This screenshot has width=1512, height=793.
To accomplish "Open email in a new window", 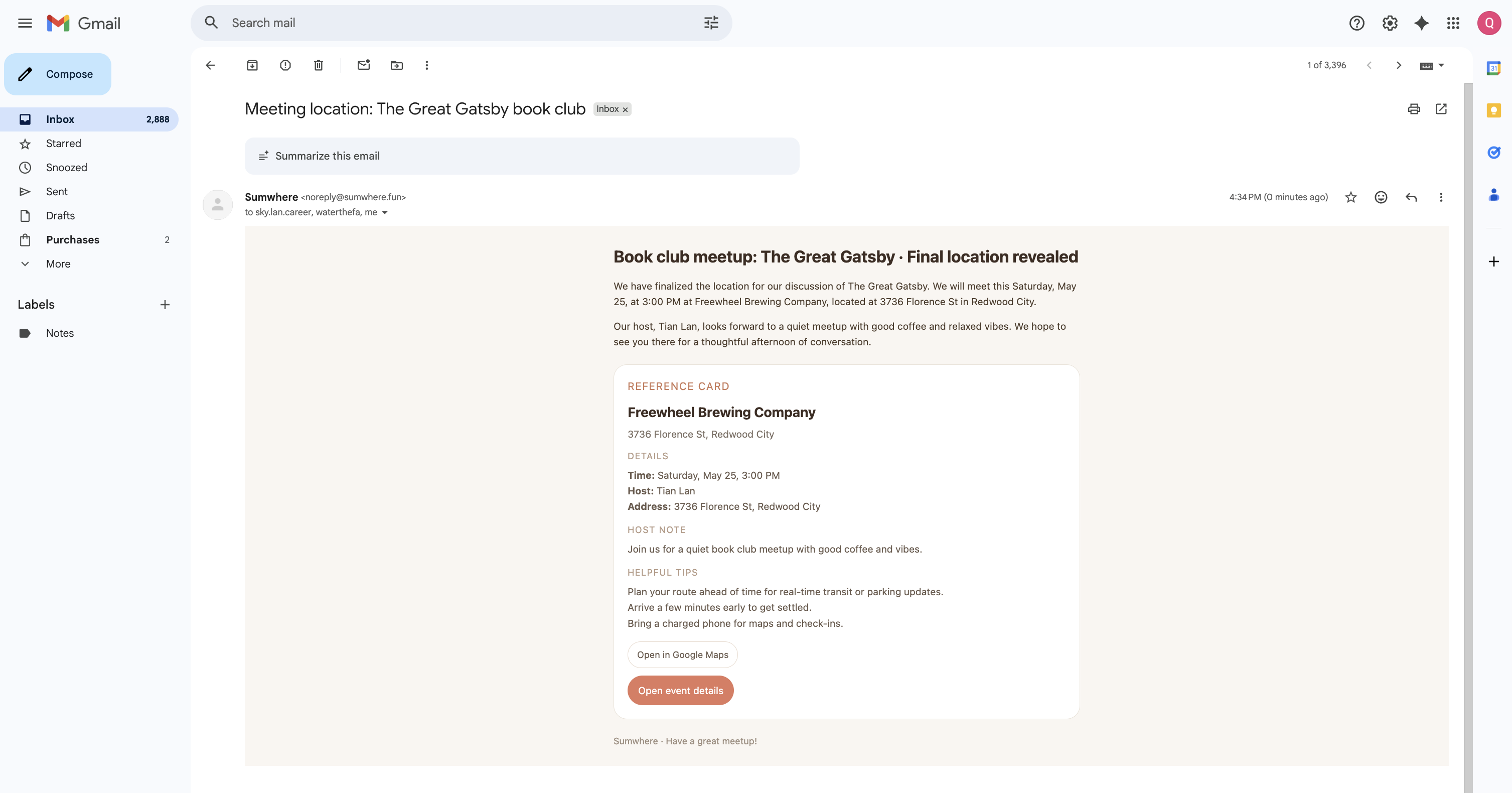I will (x=1441, y=109).
